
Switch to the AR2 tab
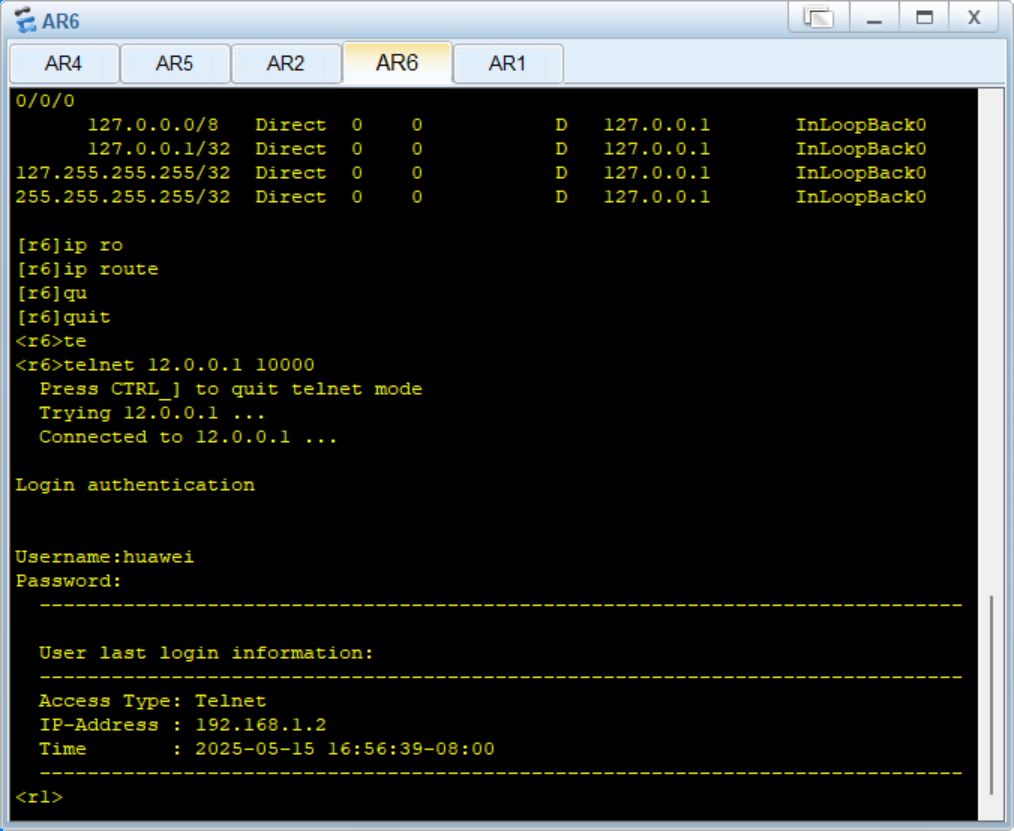click(x=286, y=63)
